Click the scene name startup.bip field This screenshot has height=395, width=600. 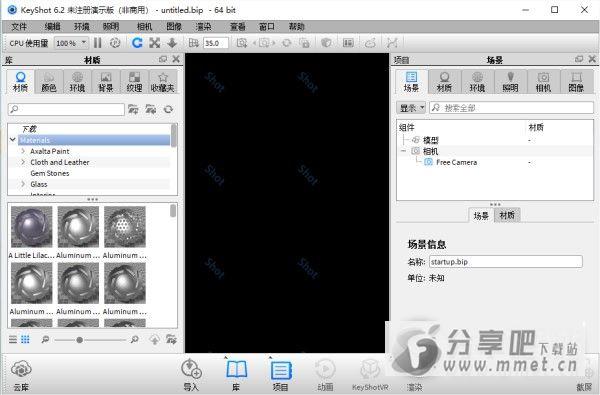(x=505, y=262)
